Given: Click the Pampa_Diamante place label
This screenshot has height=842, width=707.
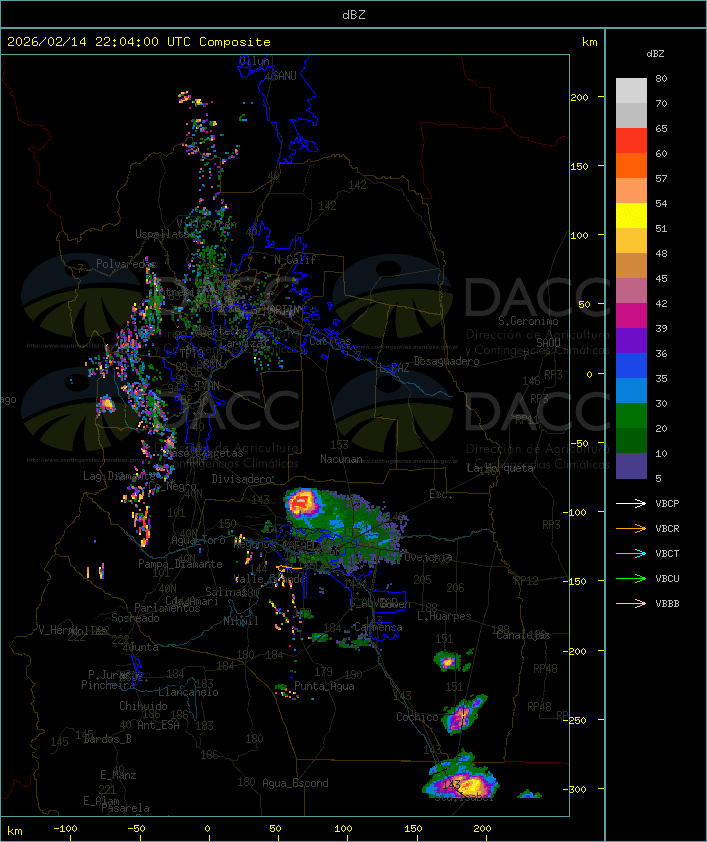Looking at the screenshot, I should (x=180, y=564).
